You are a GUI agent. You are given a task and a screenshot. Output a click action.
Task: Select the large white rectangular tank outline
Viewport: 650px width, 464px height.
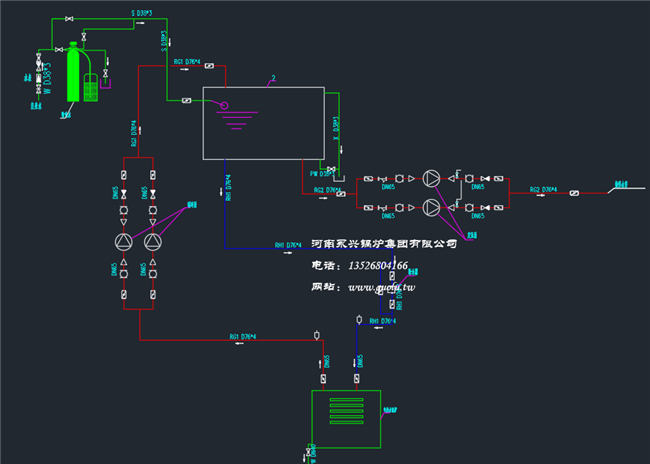click(264, 123)
